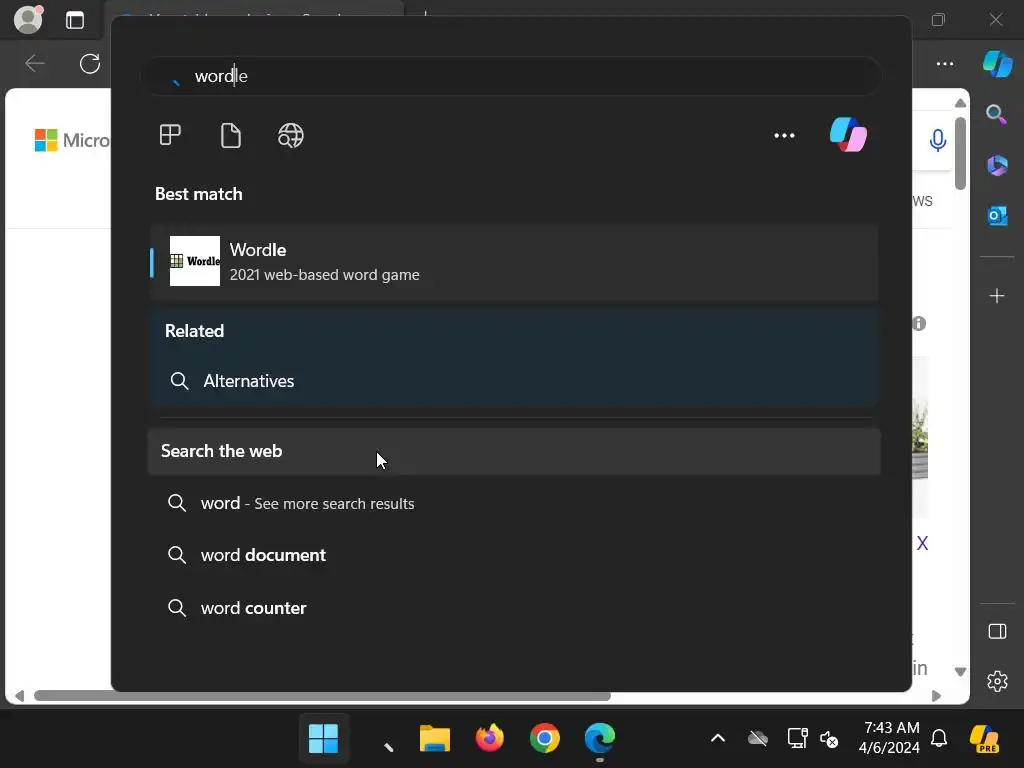Open the Windows Start button
Viewport: 1024px width, 768px height.
(x=323, y=739)
